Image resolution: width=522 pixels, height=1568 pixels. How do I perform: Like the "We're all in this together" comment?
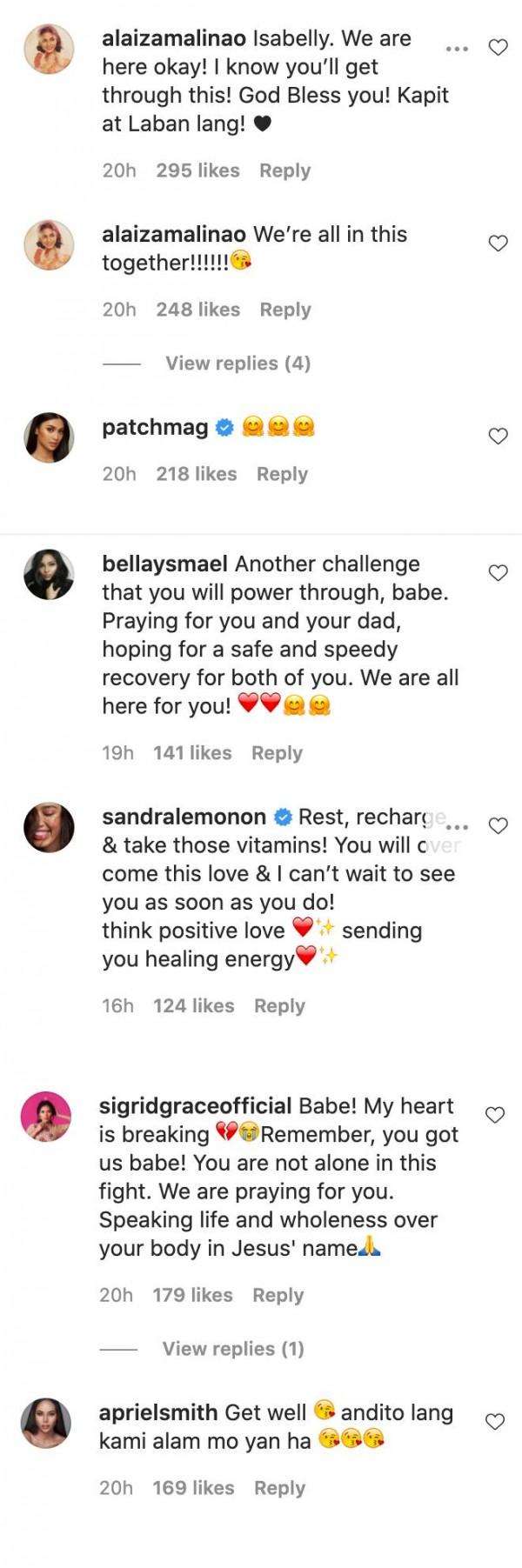499,244
